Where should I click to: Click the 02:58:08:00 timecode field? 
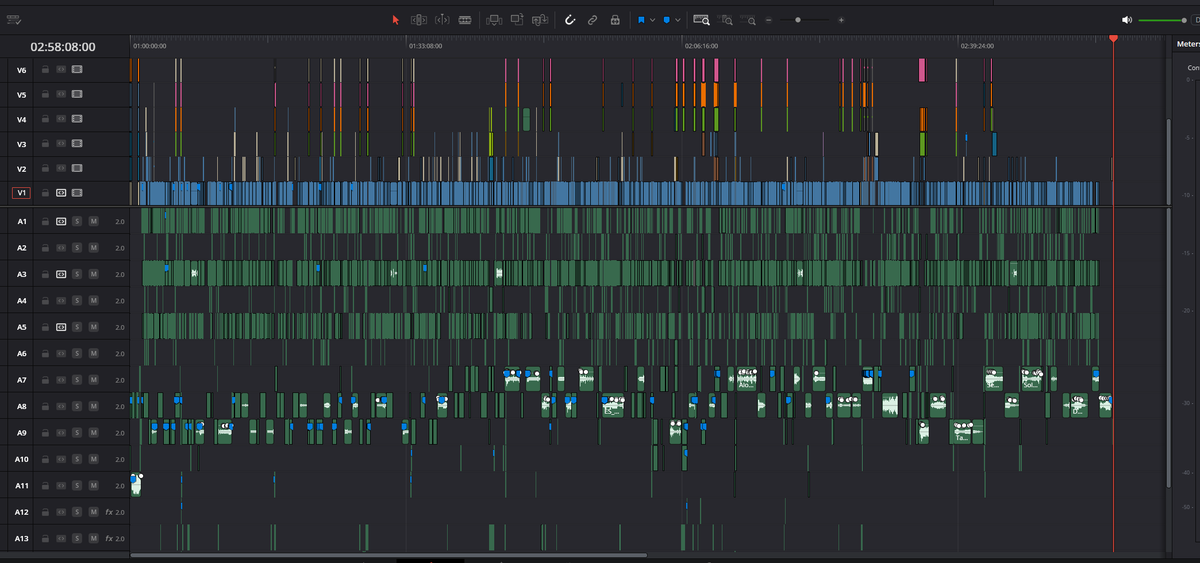63,47
